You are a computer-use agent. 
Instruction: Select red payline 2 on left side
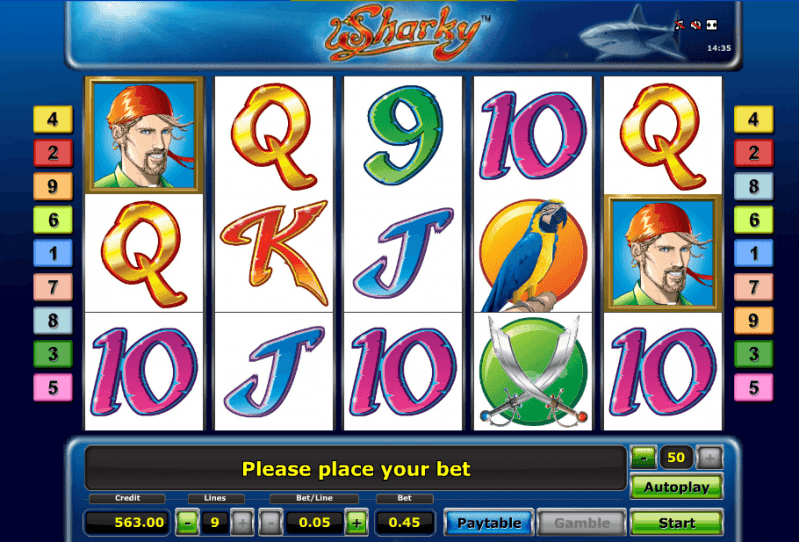tap(53, 153)
